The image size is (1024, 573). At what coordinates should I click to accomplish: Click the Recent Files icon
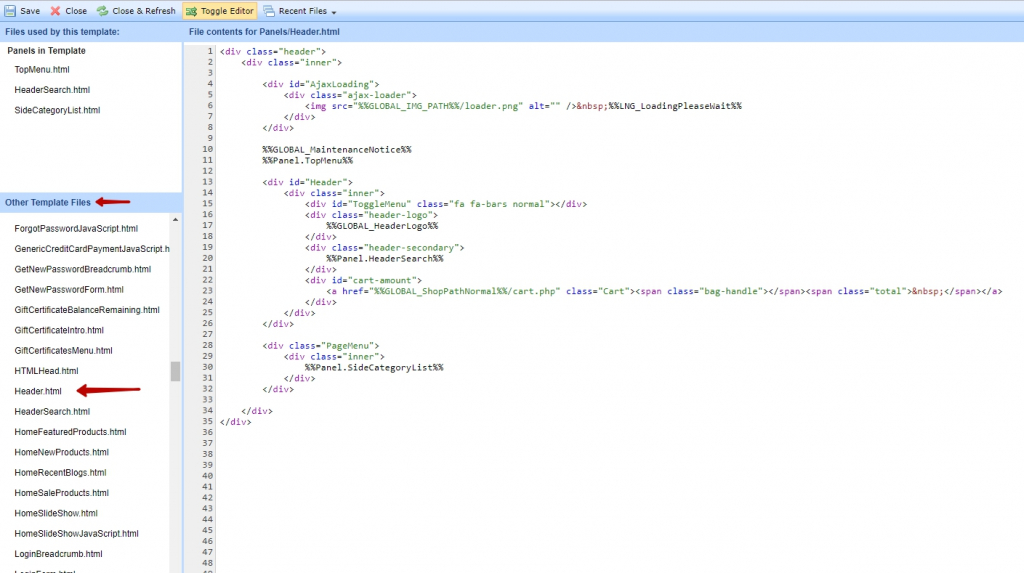[269, 11]
